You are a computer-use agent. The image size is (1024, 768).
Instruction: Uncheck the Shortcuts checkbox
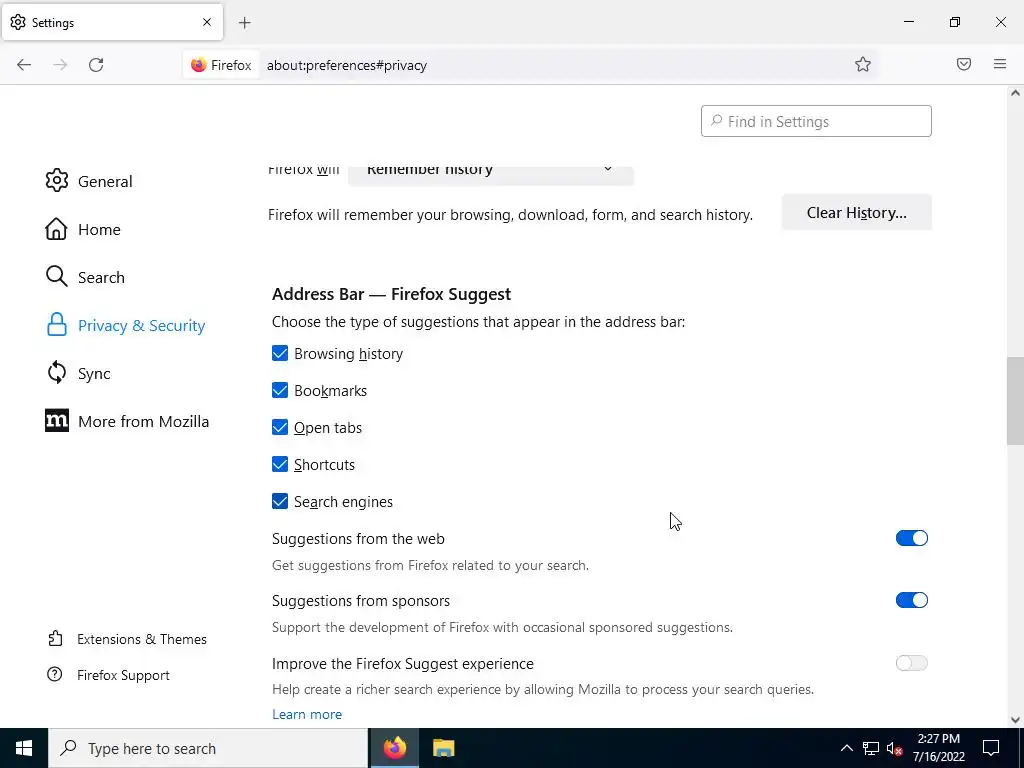(x=280, y=464)
